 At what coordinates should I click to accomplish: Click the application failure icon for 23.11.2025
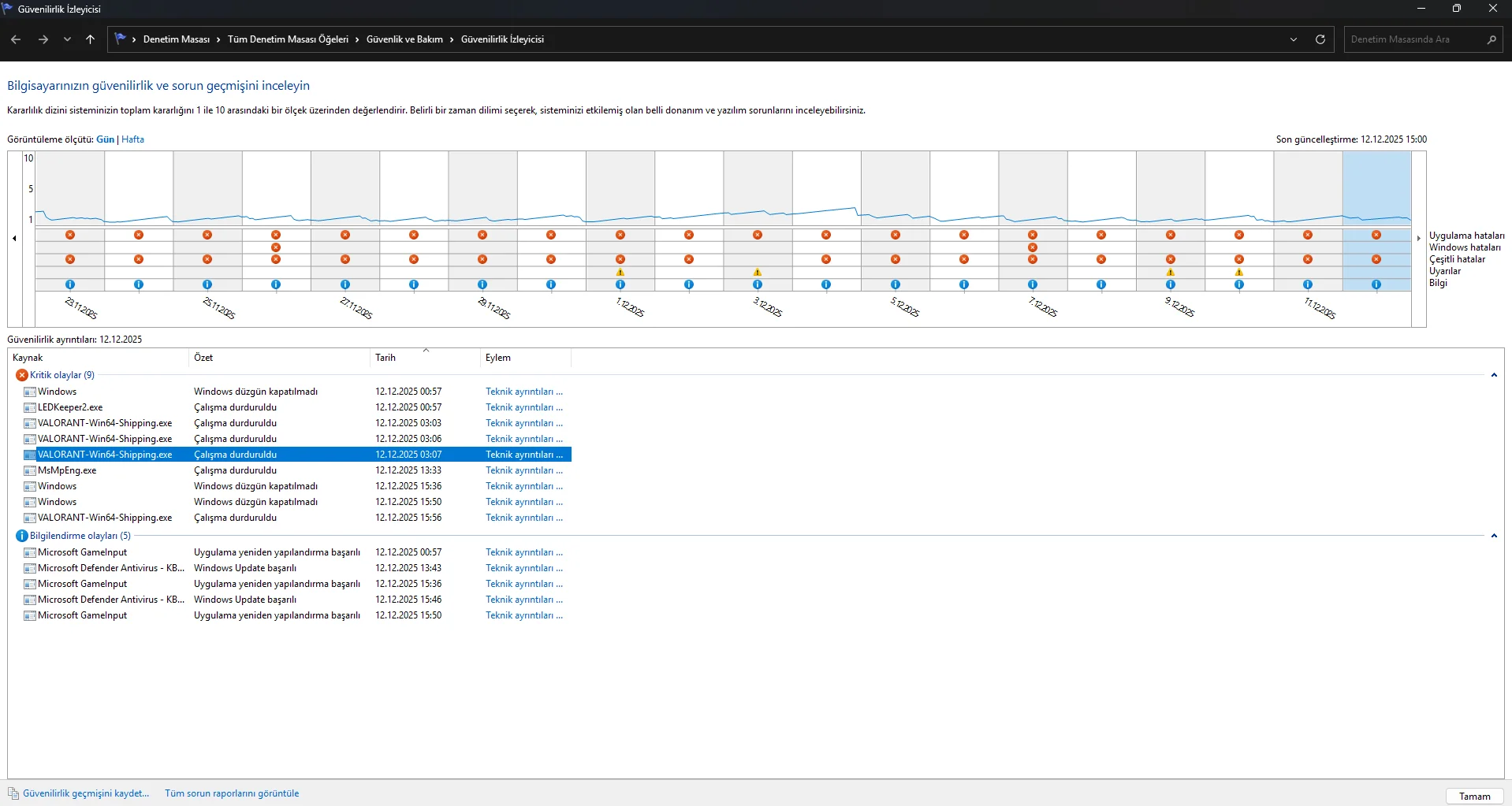coord(70,235)
